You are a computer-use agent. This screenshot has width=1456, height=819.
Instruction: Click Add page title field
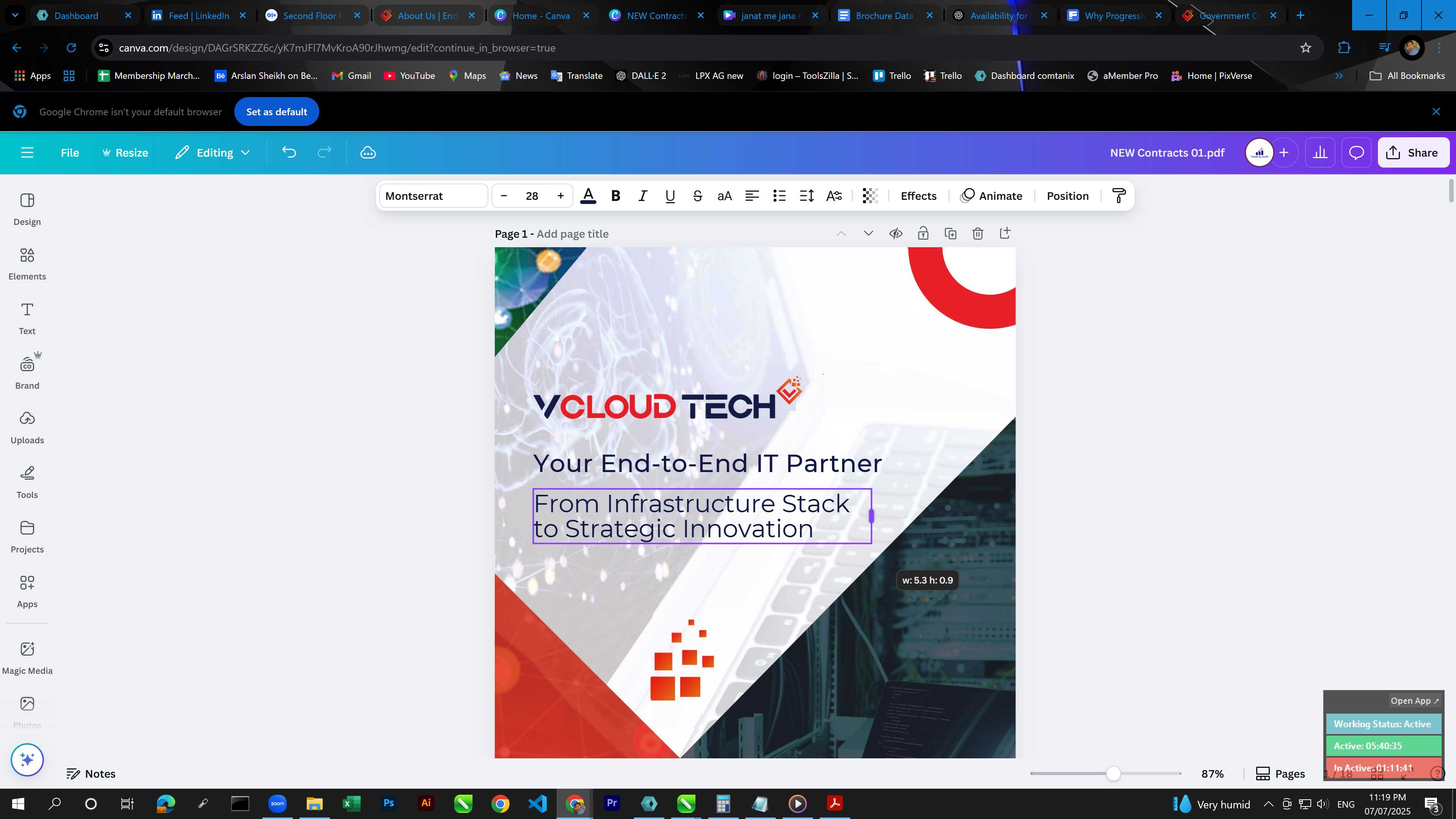573,234
